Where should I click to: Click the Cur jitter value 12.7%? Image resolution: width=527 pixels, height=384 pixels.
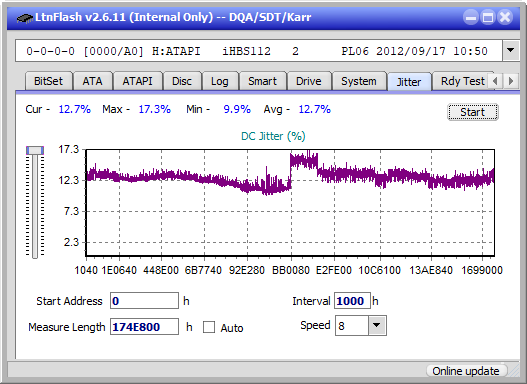tap(75, 109)
